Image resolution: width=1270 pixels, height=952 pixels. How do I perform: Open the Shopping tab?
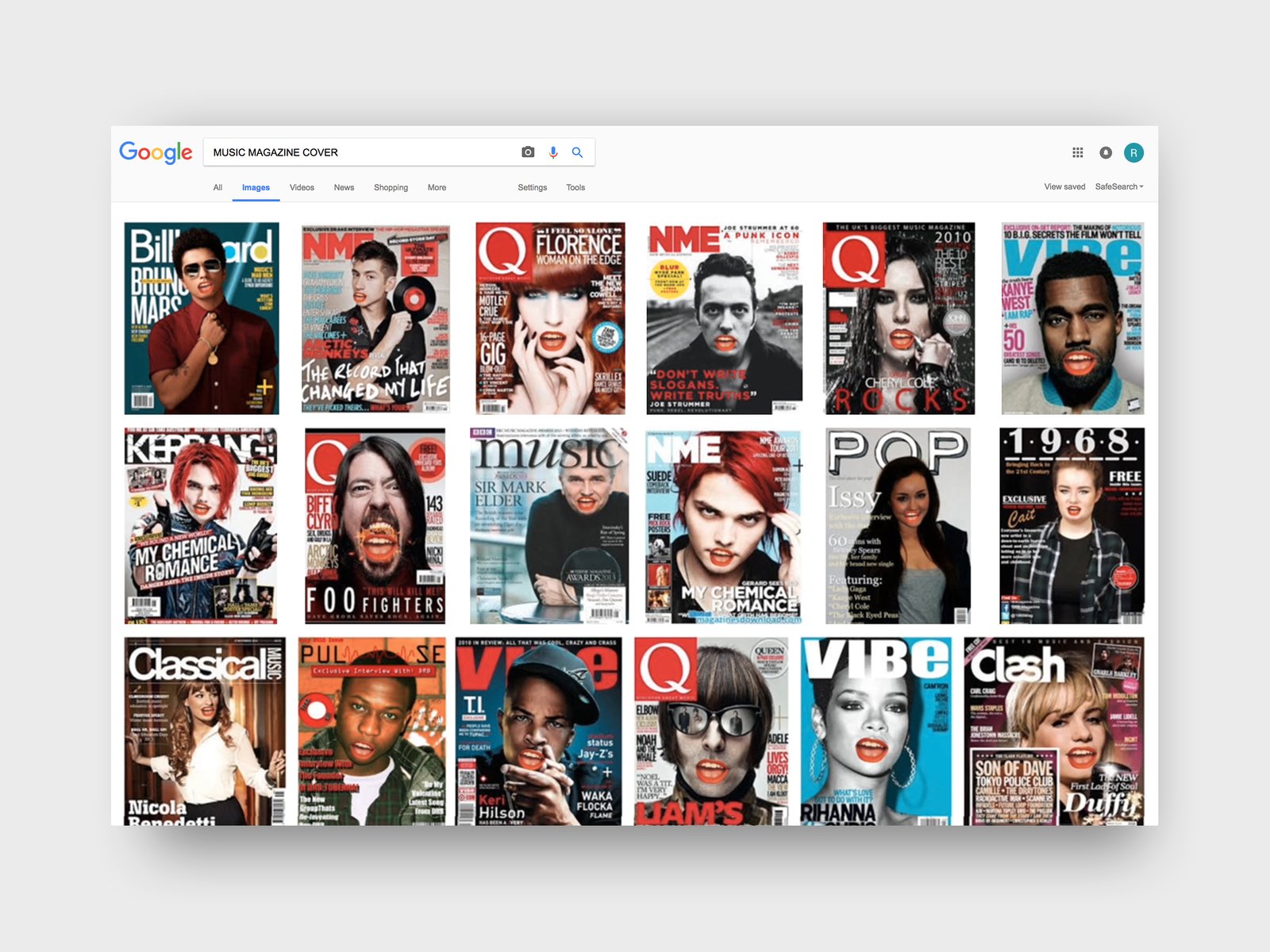pyautogui.click(x=391, y=188)
